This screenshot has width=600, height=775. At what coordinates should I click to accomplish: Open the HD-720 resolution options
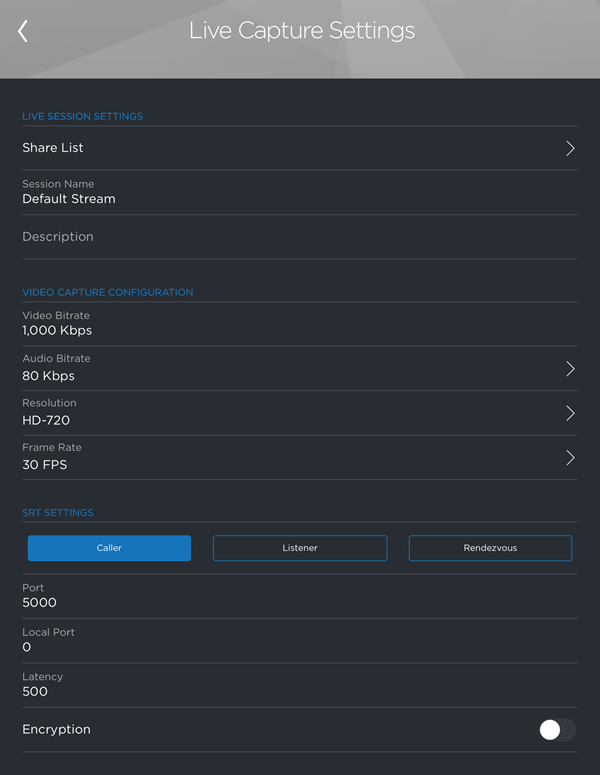click(x=280, y=413)
